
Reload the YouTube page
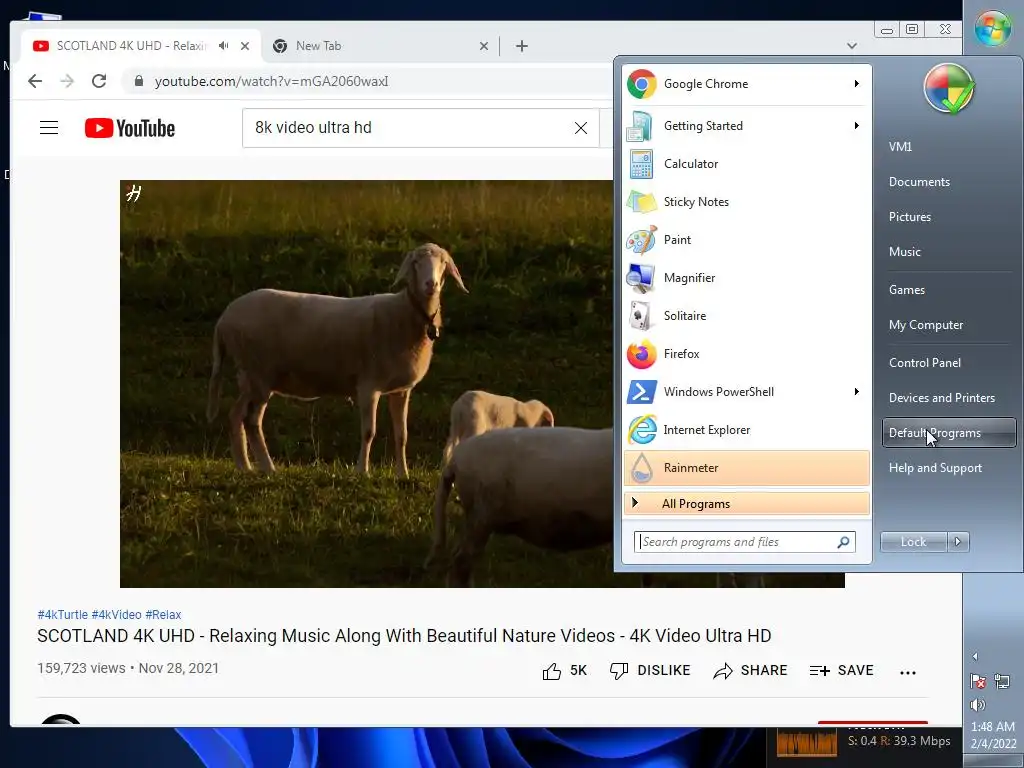coord(99,81)
